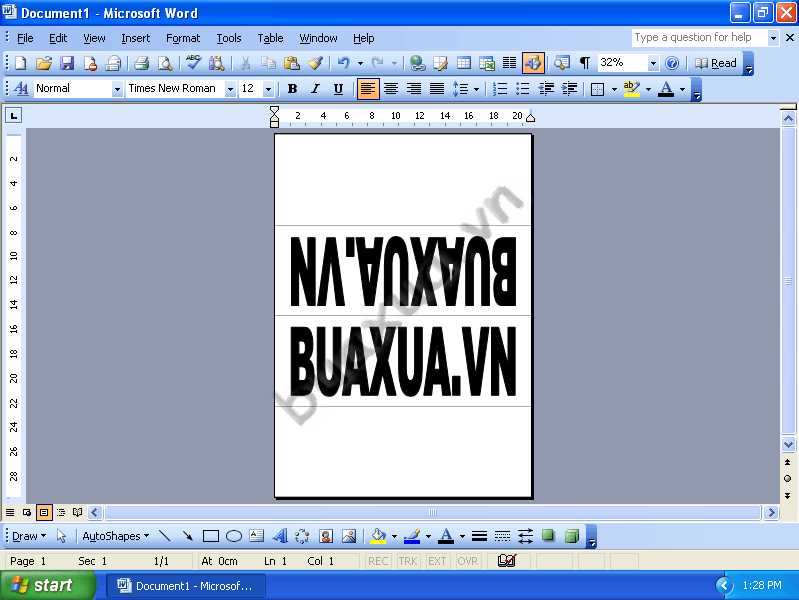
Task: Run spelling and grammar check
Action: point(193,63)
